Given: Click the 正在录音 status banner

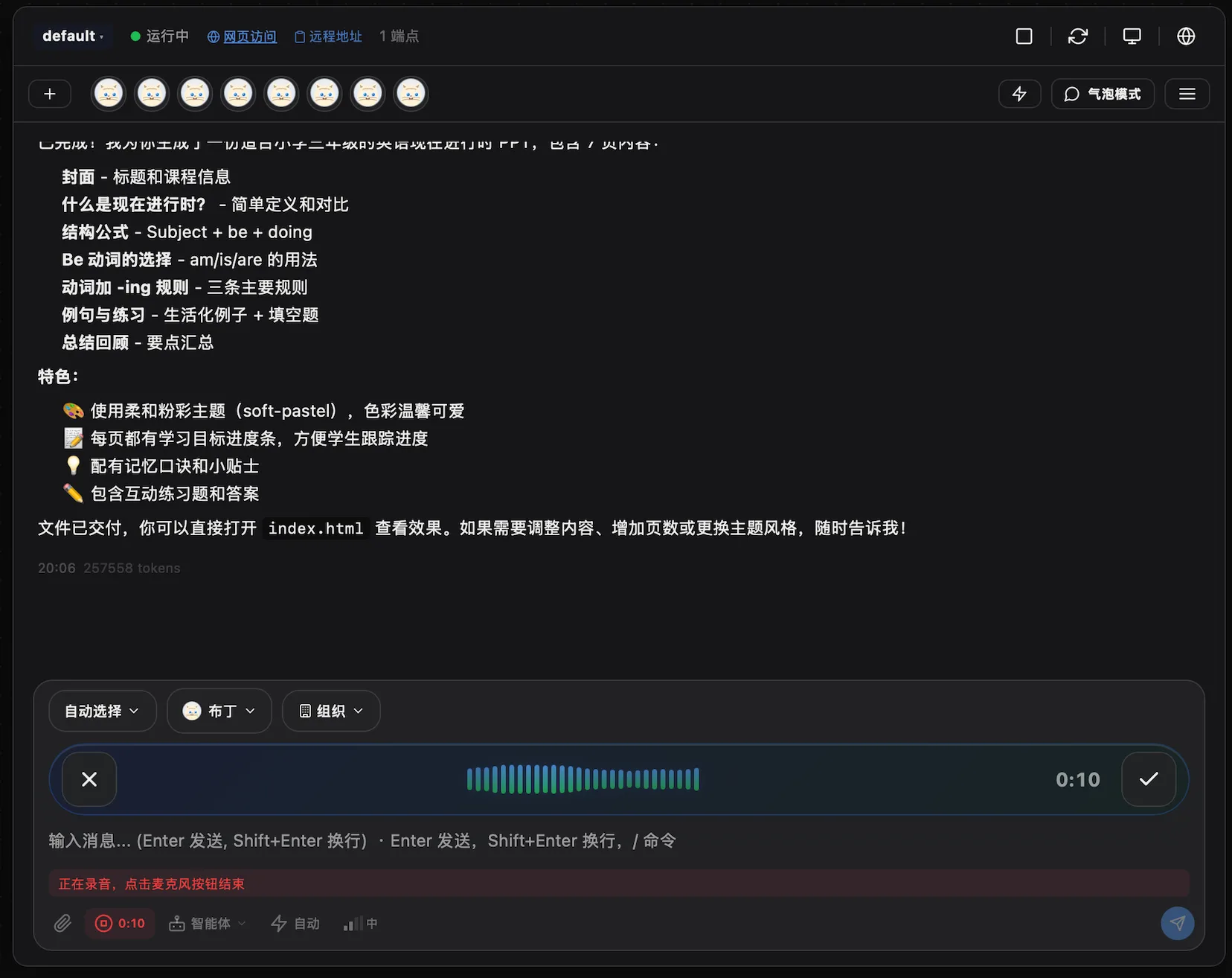Looking at the screenshot, I should (619, 883).
